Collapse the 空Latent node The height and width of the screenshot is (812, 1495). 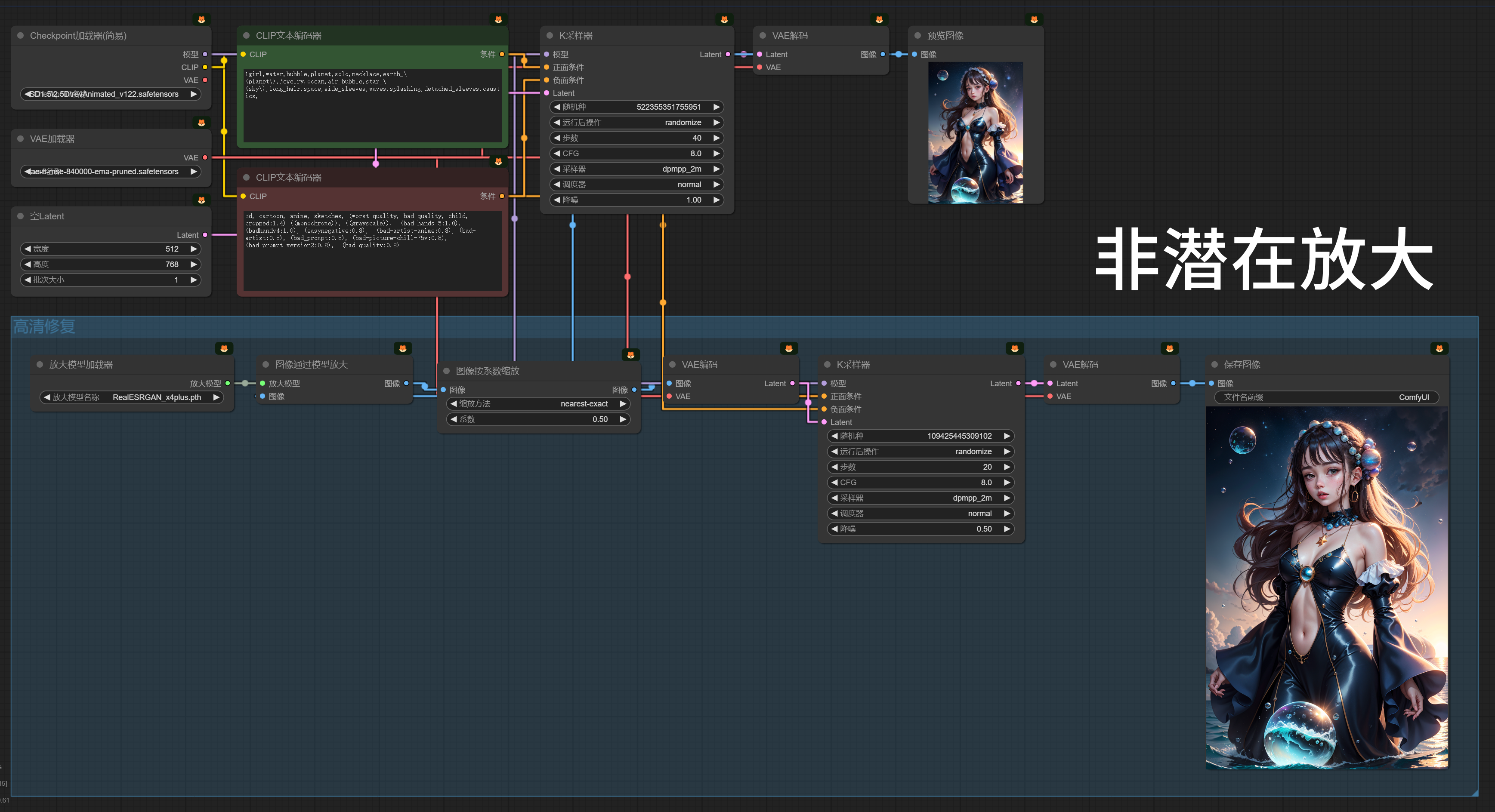click(20, 216)
